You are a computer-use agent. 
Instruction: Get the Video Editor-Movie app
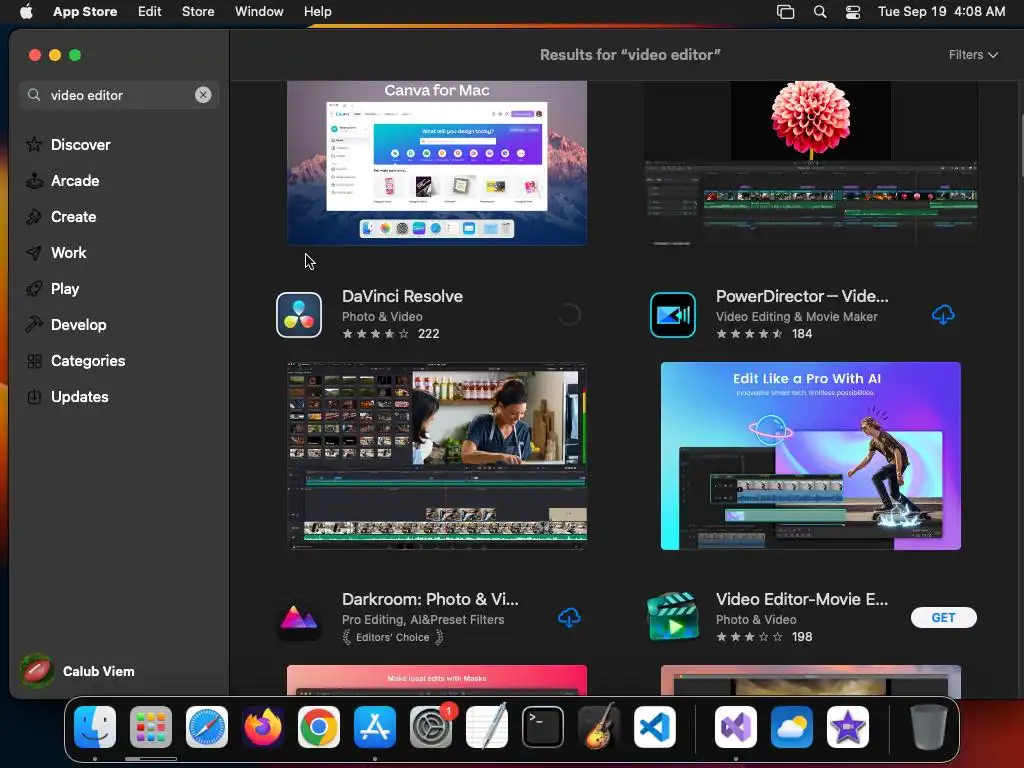click(944, 618)
